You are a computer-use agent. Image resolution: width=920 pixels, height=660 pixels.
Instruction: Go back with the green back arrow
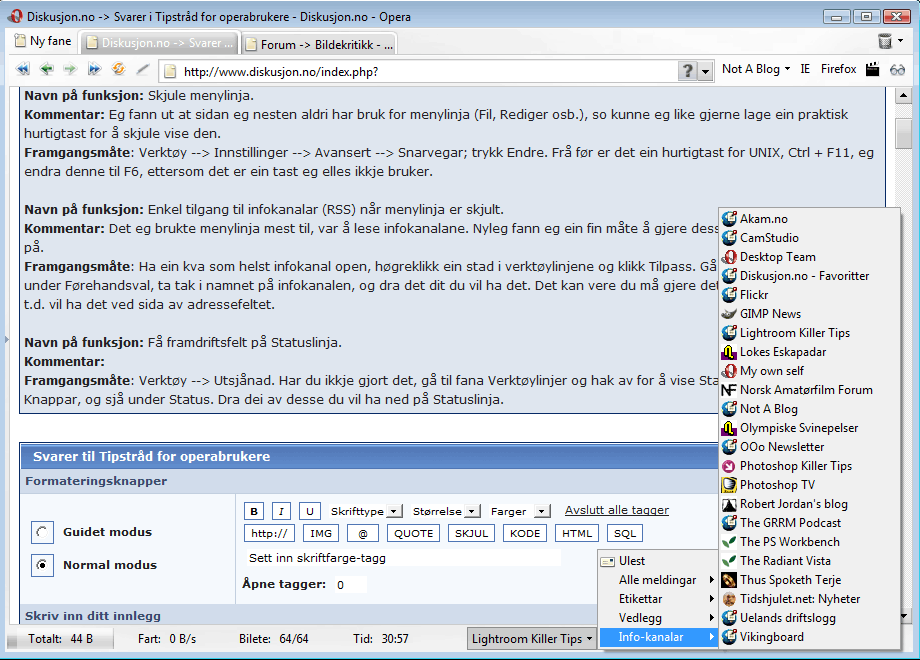coord(46,70)
